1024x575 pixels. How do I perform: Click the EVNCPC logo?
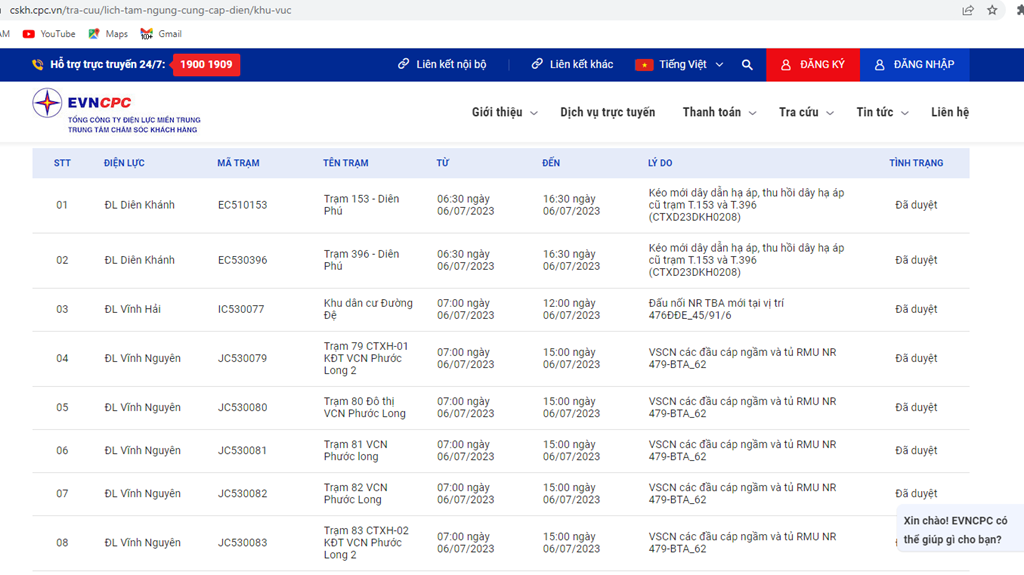coord(116,111)
